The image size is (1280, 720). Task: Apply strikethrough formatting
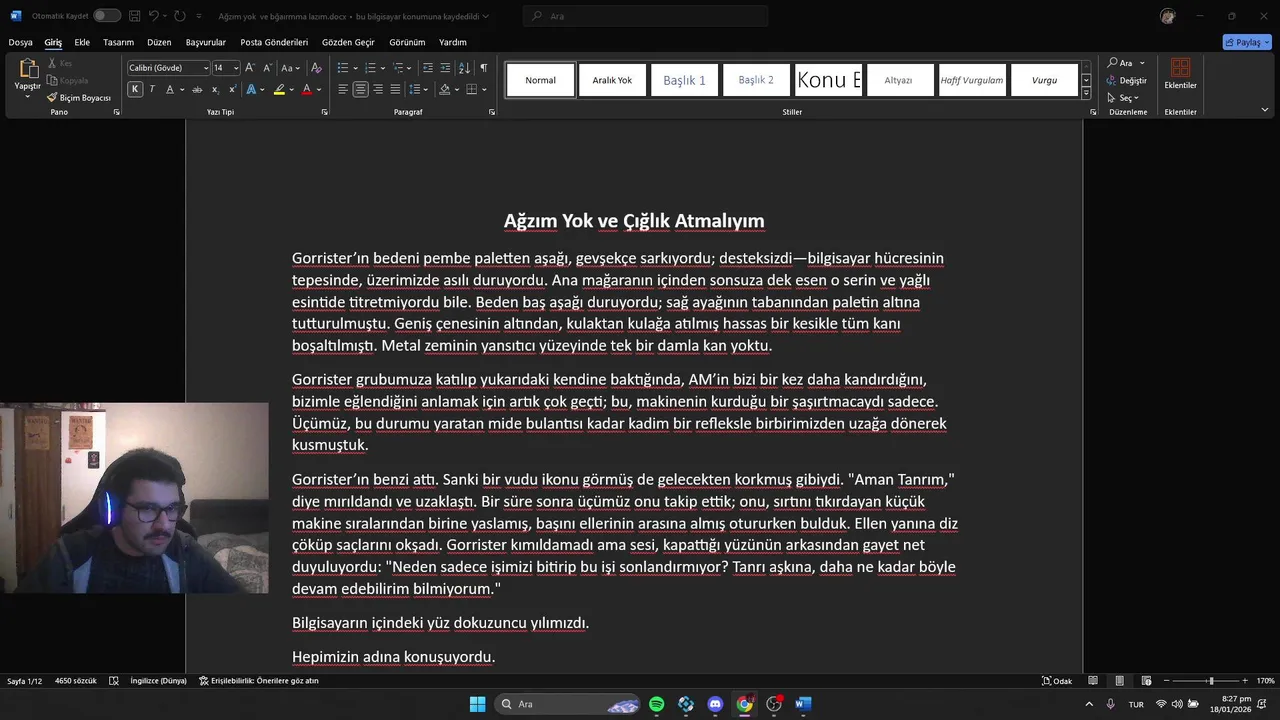coord(197,89)
